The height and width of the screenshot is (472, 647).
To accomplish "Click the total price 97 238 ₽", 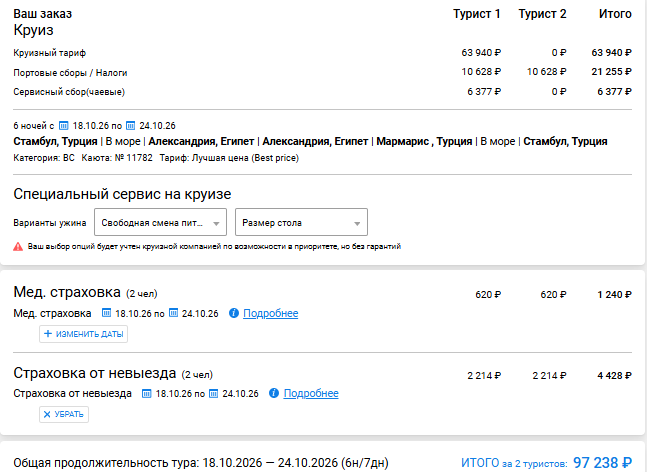I will pyautogui.click(x=602, y=463).
